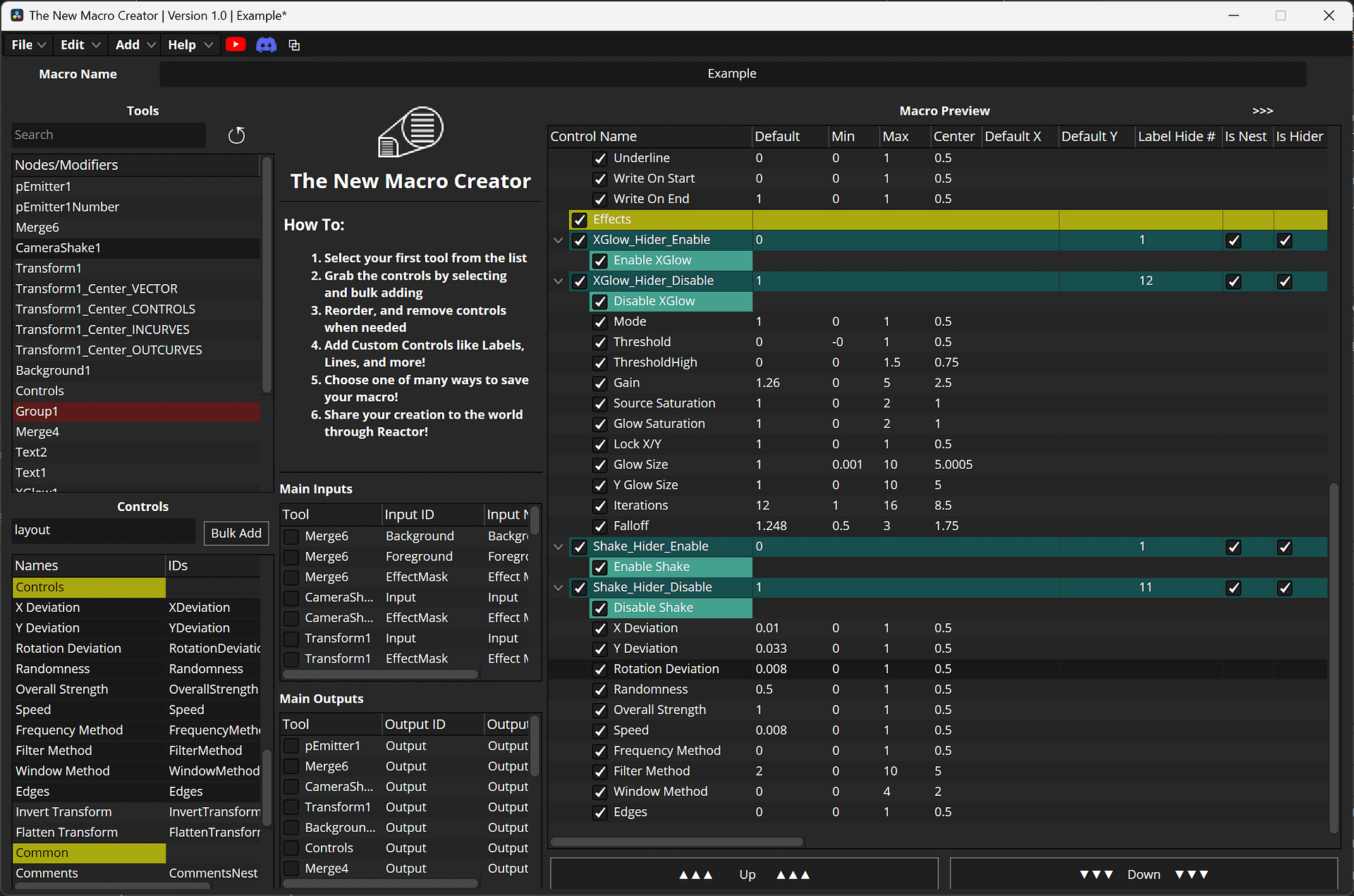Toggle the Is Nest checkbox for XGlow_Hider_Enable
Image resolution: width=1354 pixels, height=896 pixels.
click(x=1233, y=240)
